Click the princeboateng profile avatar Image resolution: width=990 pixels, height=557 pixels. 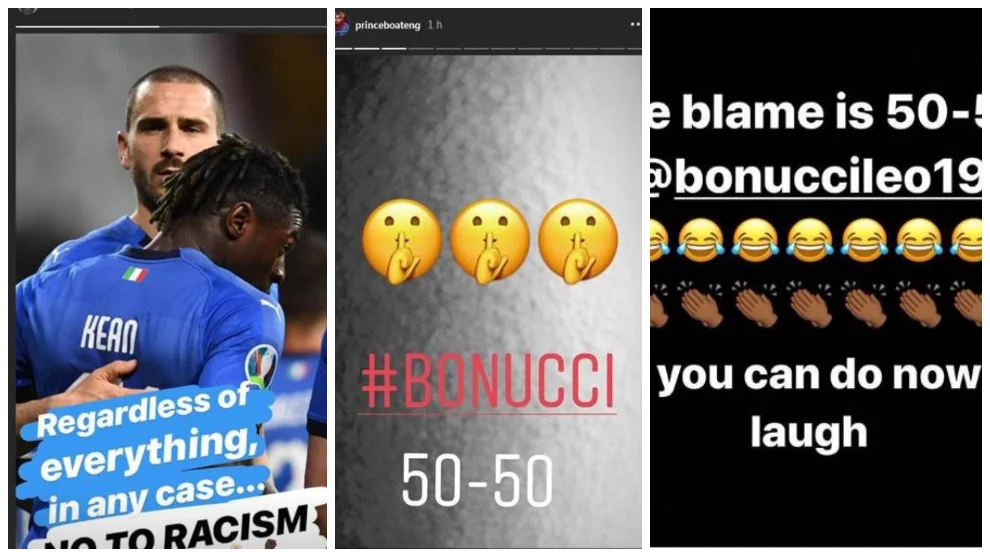[x=342, y=25]
